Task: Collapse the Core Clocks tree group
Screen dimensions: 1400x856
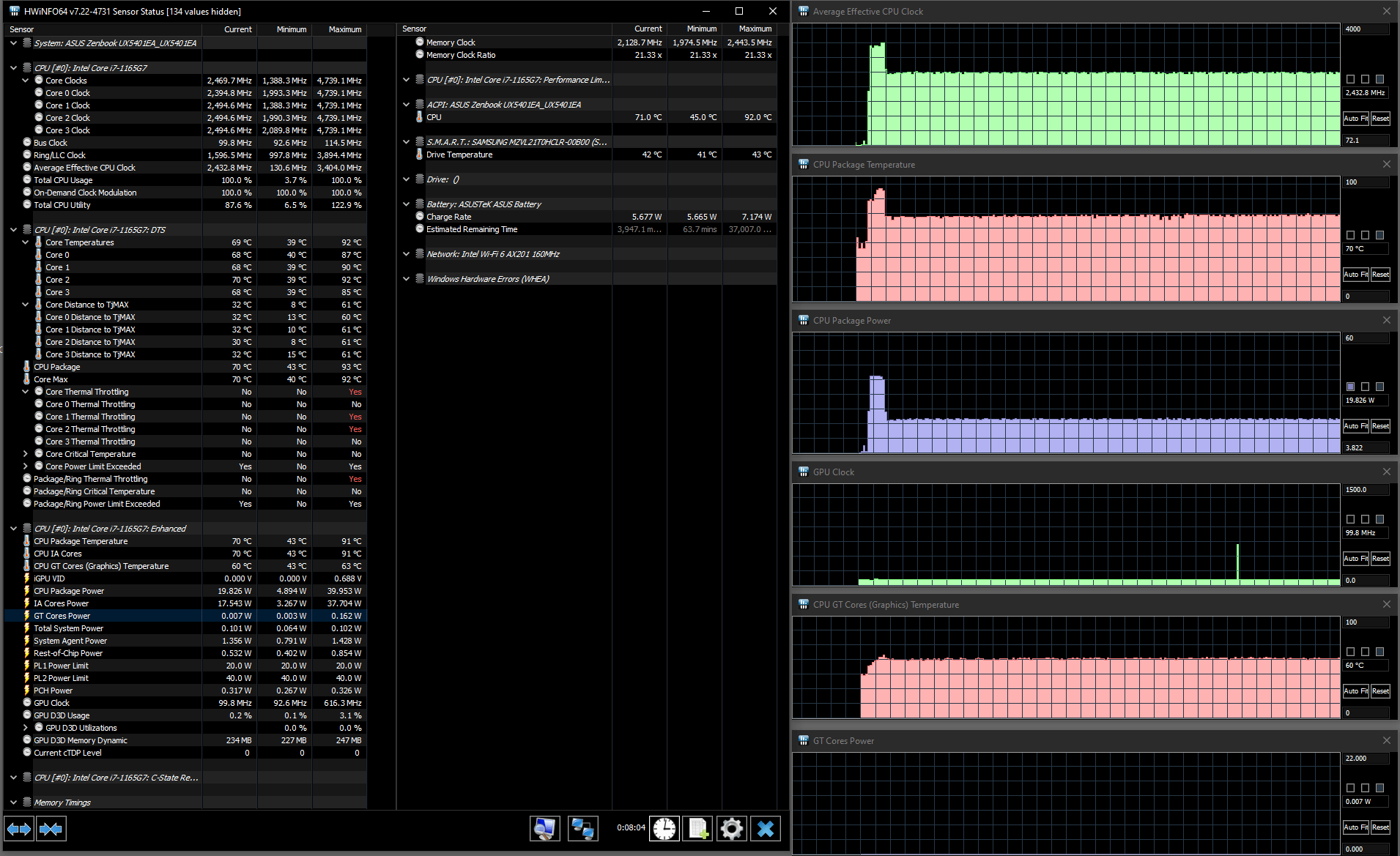Action: coord(26,81)
